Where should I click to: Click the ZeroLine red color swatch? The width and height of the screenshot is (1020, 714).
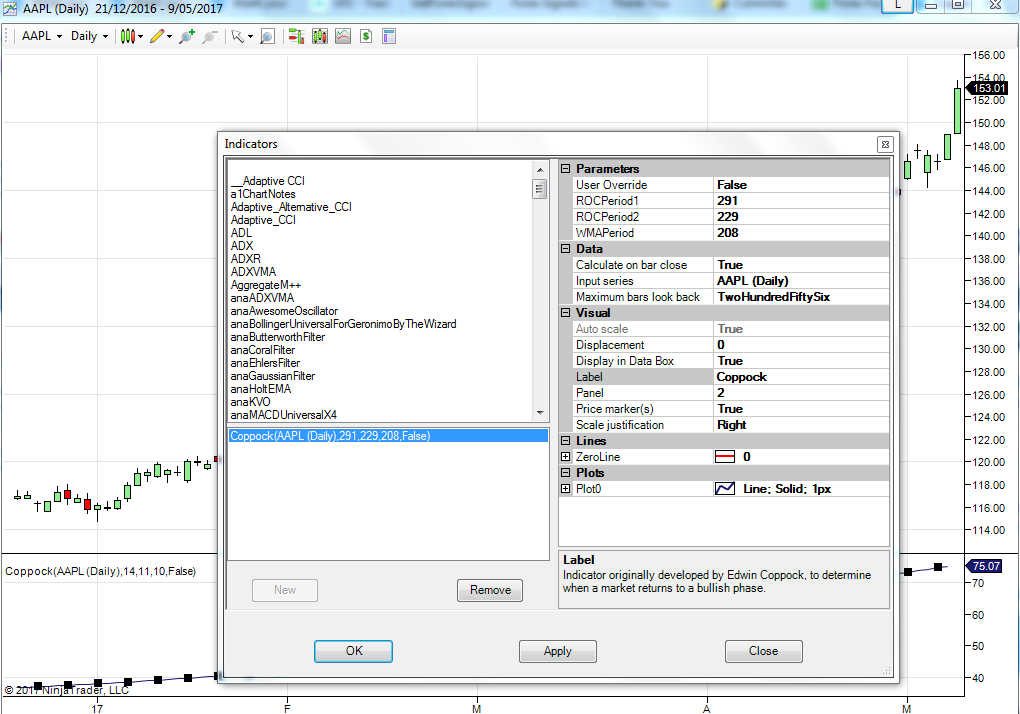pos(725,457)
